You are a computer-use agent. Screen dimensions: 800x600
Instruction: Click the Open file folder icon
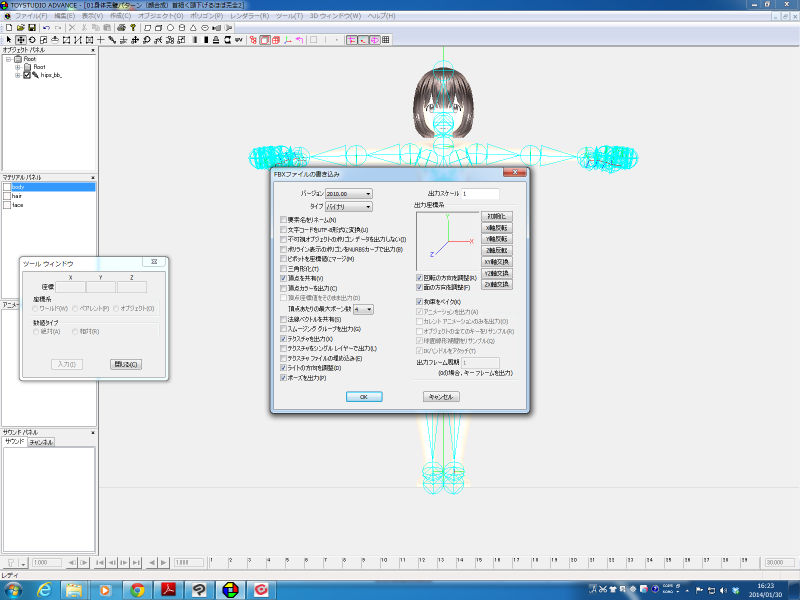coord(19,28)
